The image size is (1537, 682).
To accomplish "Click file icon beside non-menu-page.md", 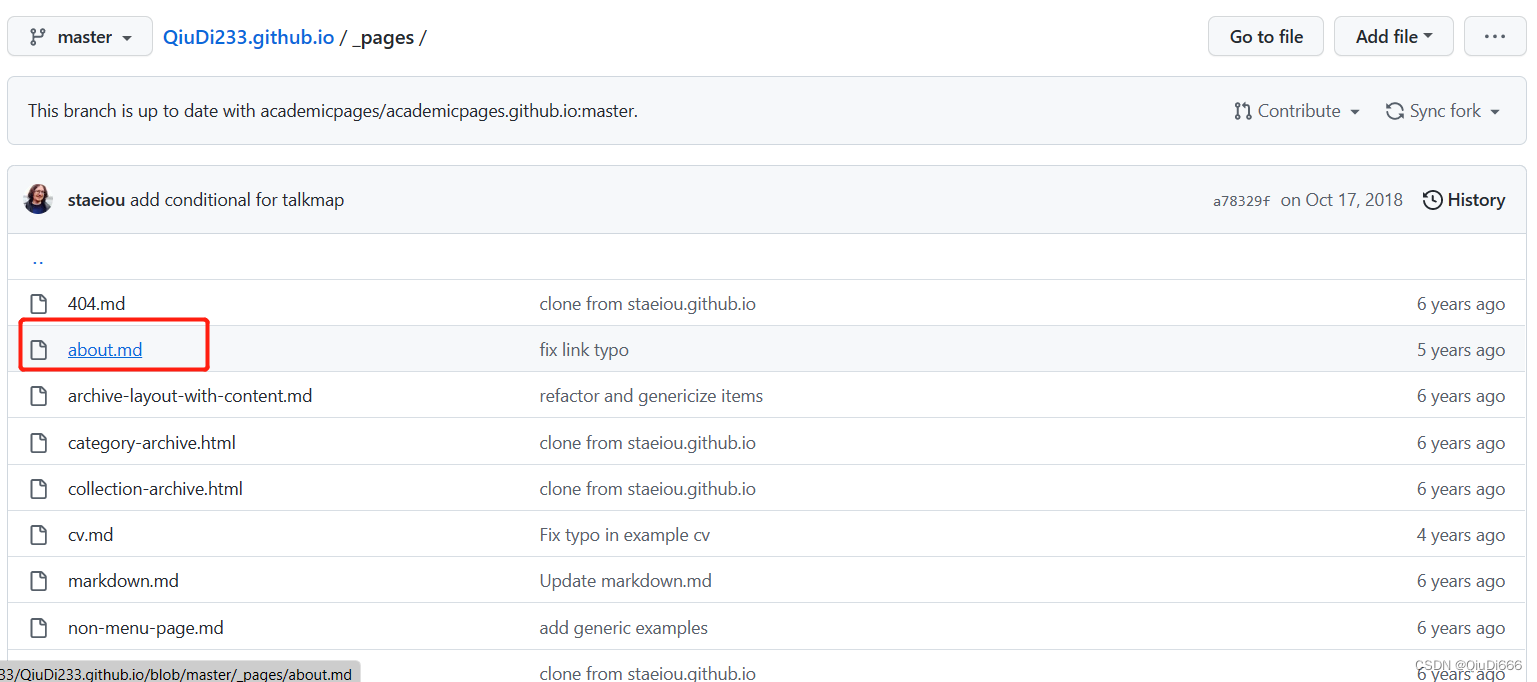I will [39, 628].
